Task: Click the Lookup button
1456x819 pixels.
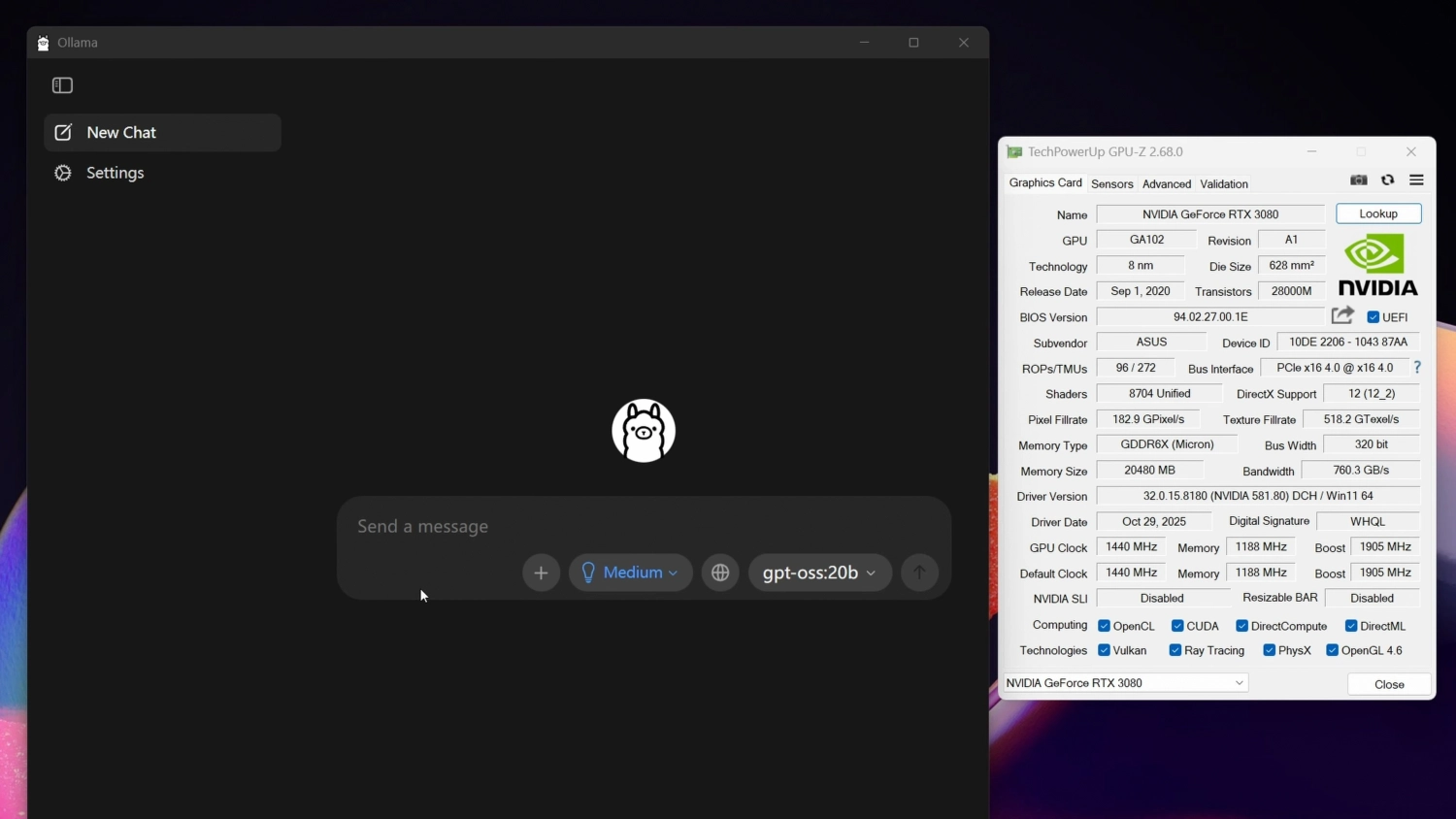Action: click(1377, 213)
